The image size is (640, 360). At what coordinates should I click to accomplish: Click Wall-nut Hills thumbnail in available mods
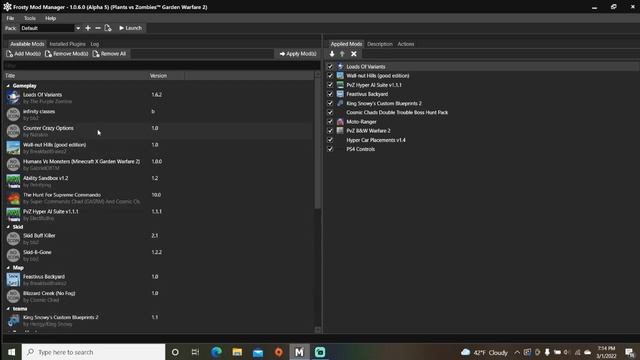13,148
